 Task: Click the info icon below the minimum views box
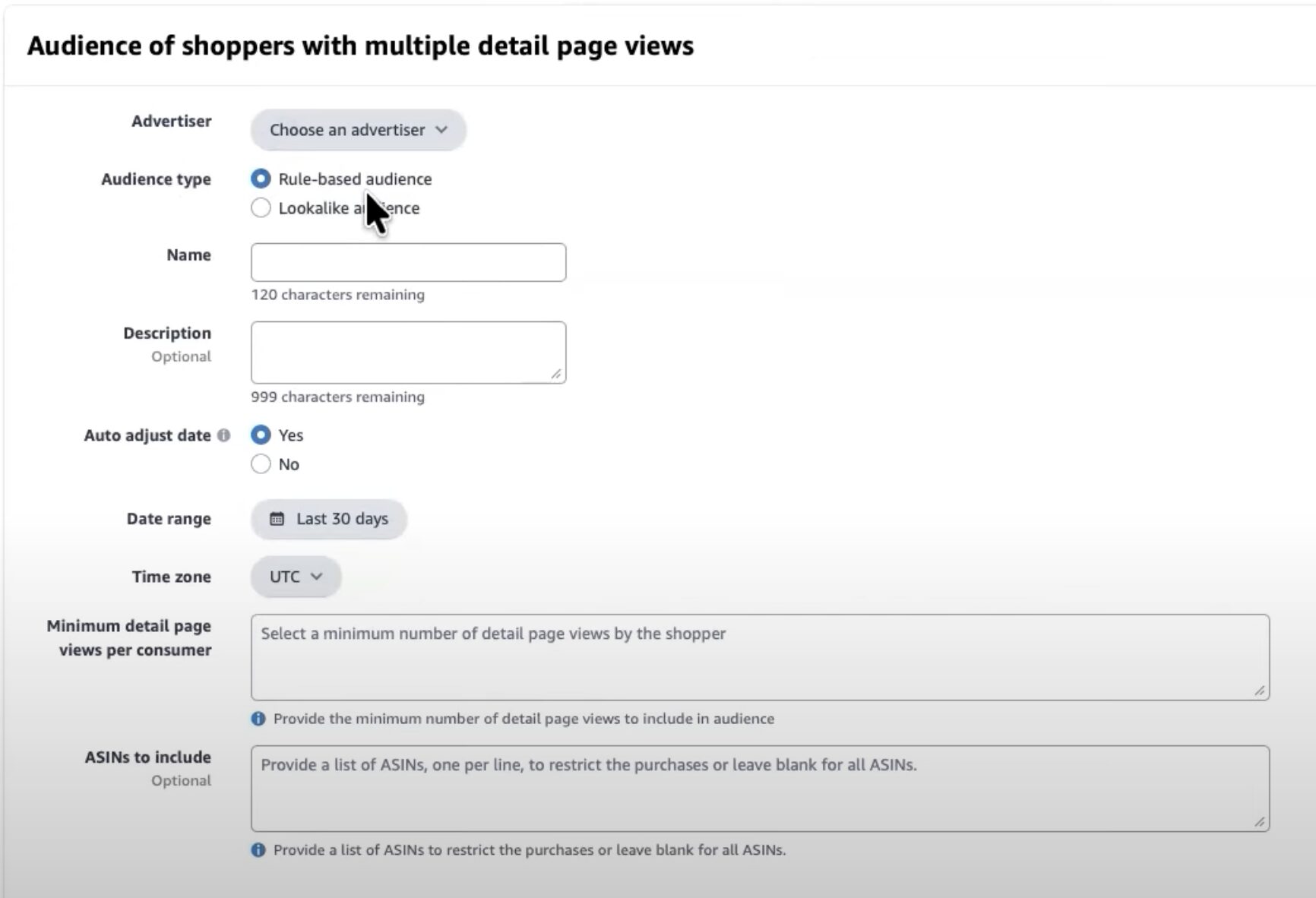point(258,719)
